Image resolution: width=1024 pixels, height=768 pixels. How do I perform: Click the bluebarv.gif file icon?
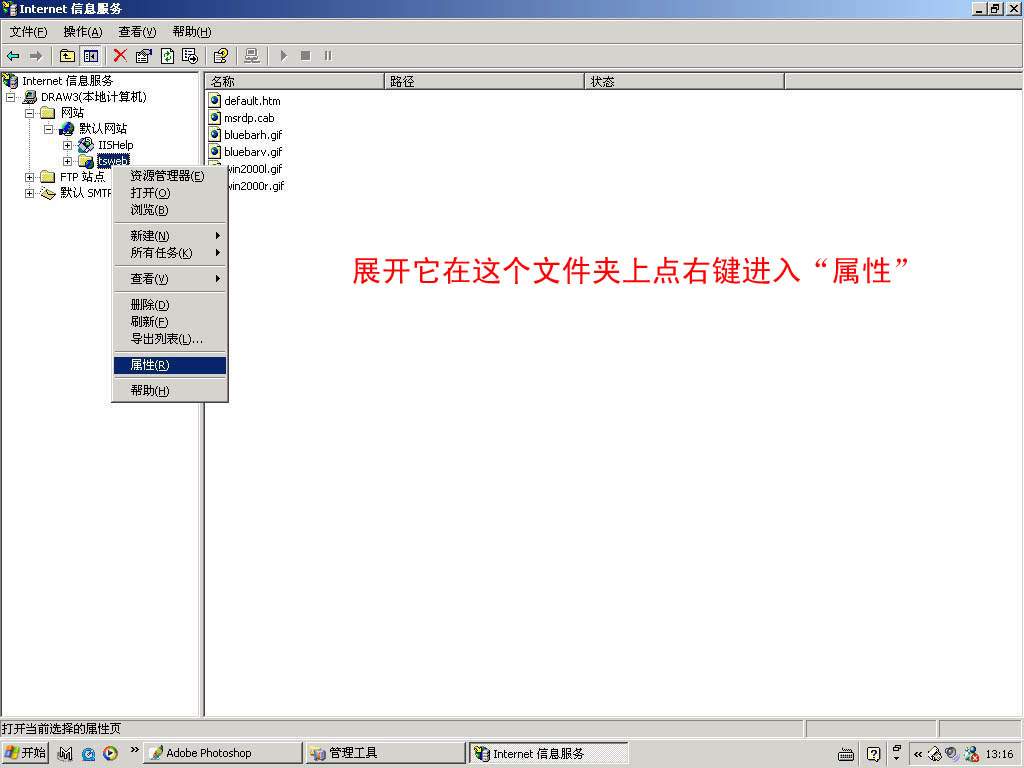(x=214, y=152)
